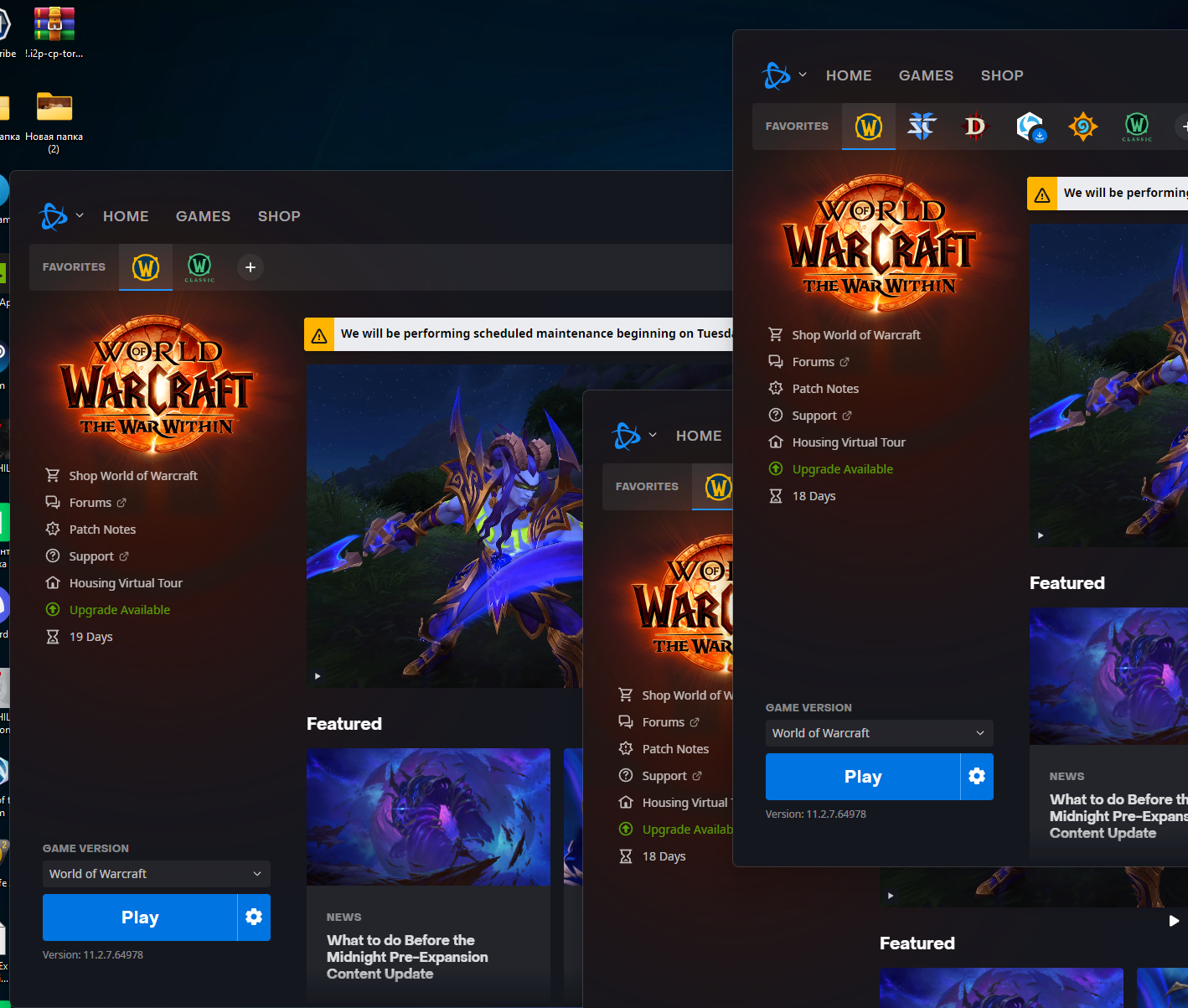Viewport: 1188px width, 1008px height.
Task: Select the World of Warcraft favorite in front window
Action: [x=869, y=127]
